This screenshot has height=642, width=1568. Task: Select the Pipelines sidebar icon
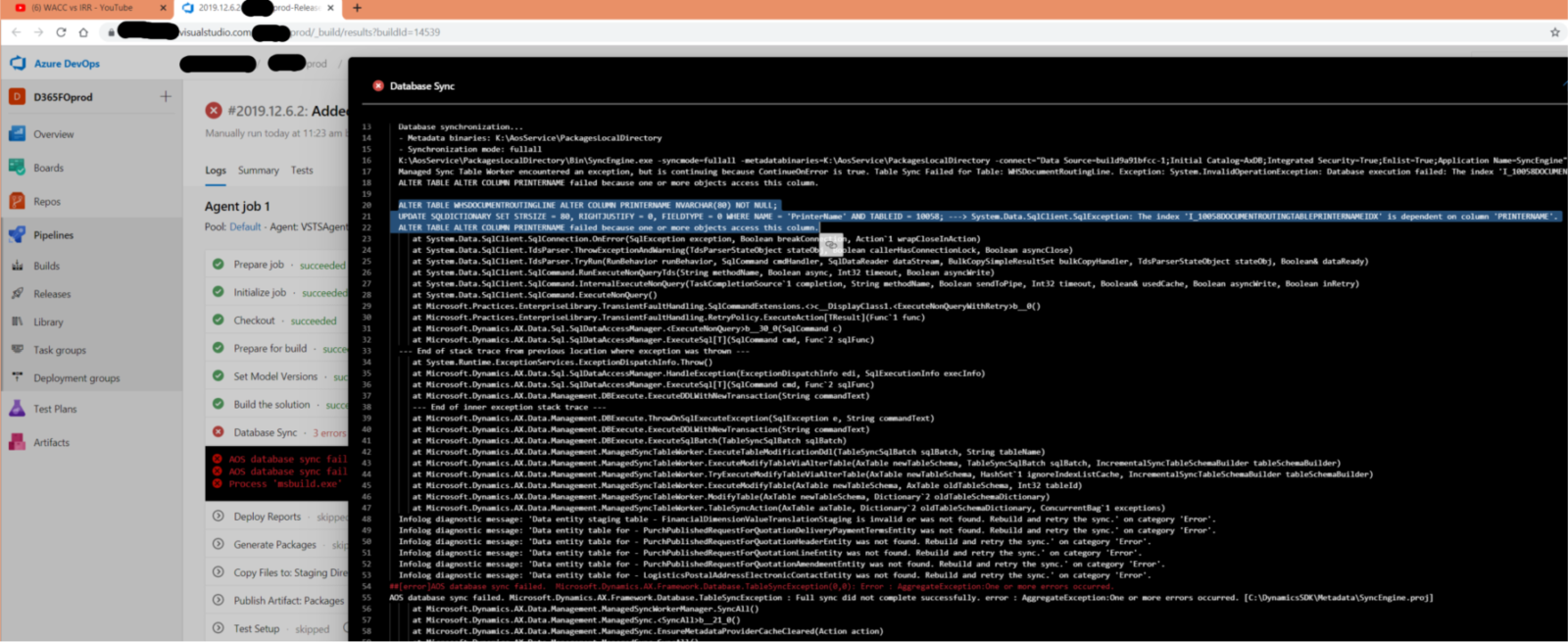point(17,235)
